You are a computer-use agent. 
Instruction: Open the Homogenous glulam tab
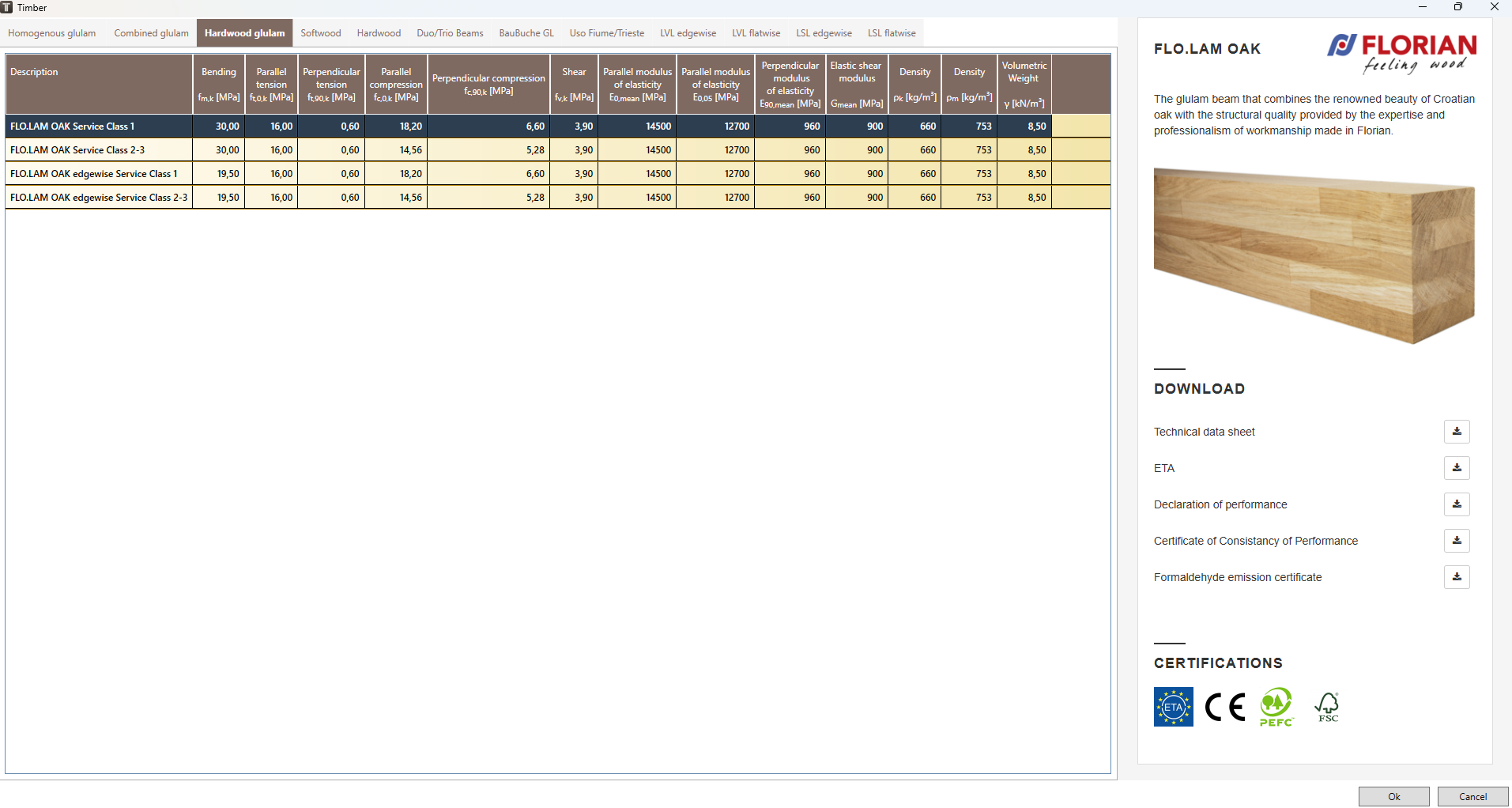[x=52, y=33]
